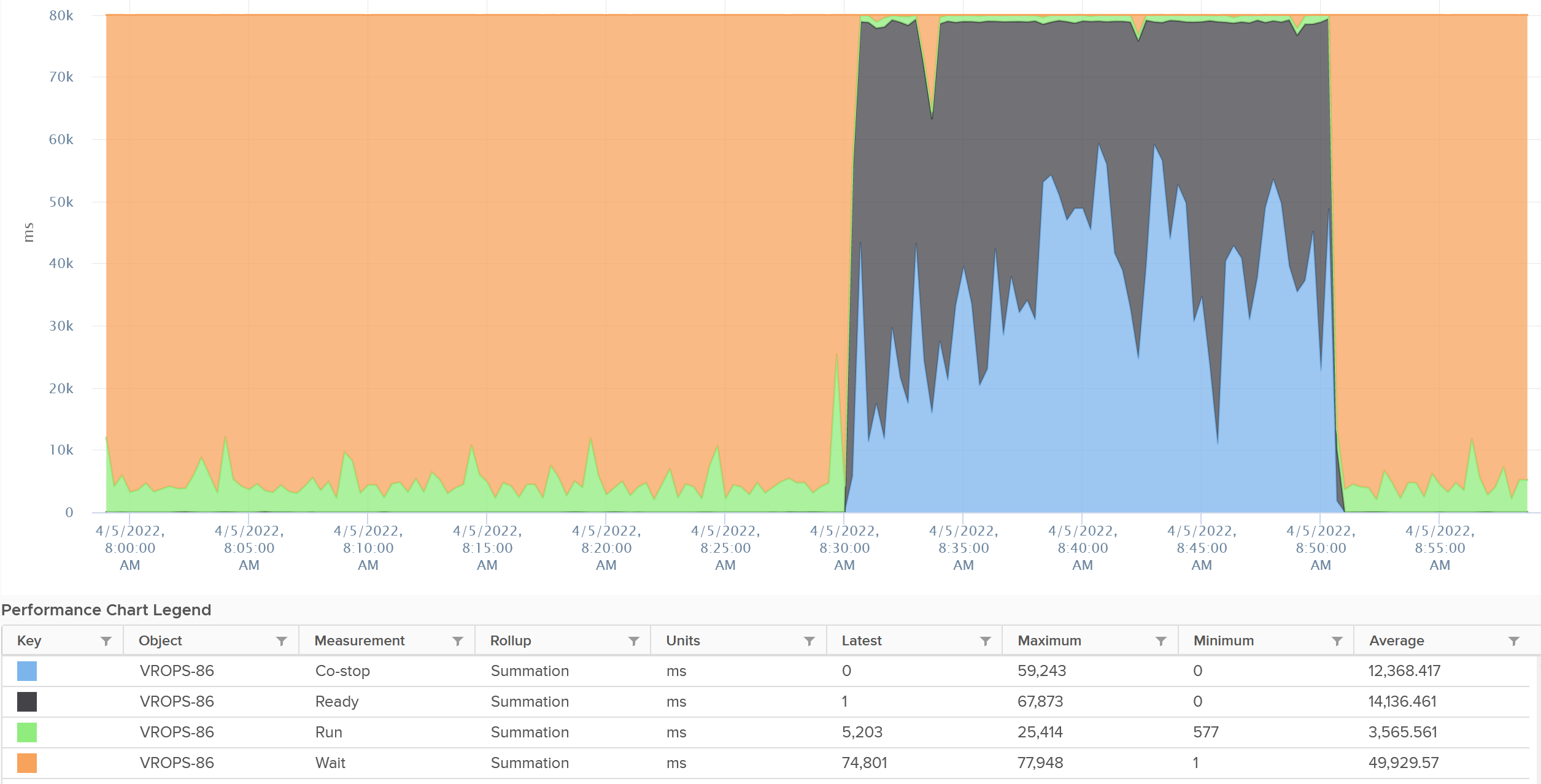Select the Ready measurement cell

click(x=337, y=702)
